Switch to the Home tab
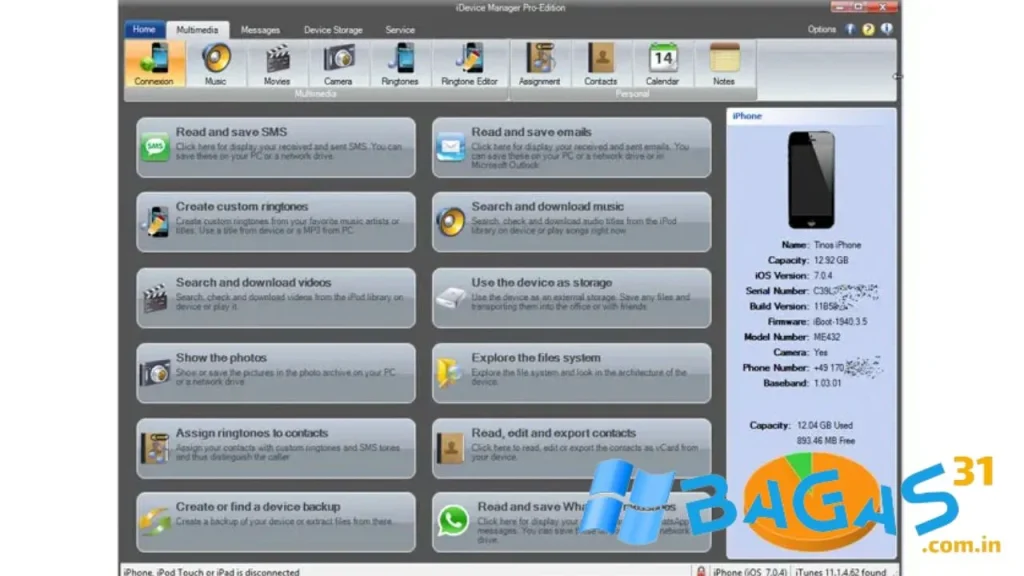 (144, 29)
